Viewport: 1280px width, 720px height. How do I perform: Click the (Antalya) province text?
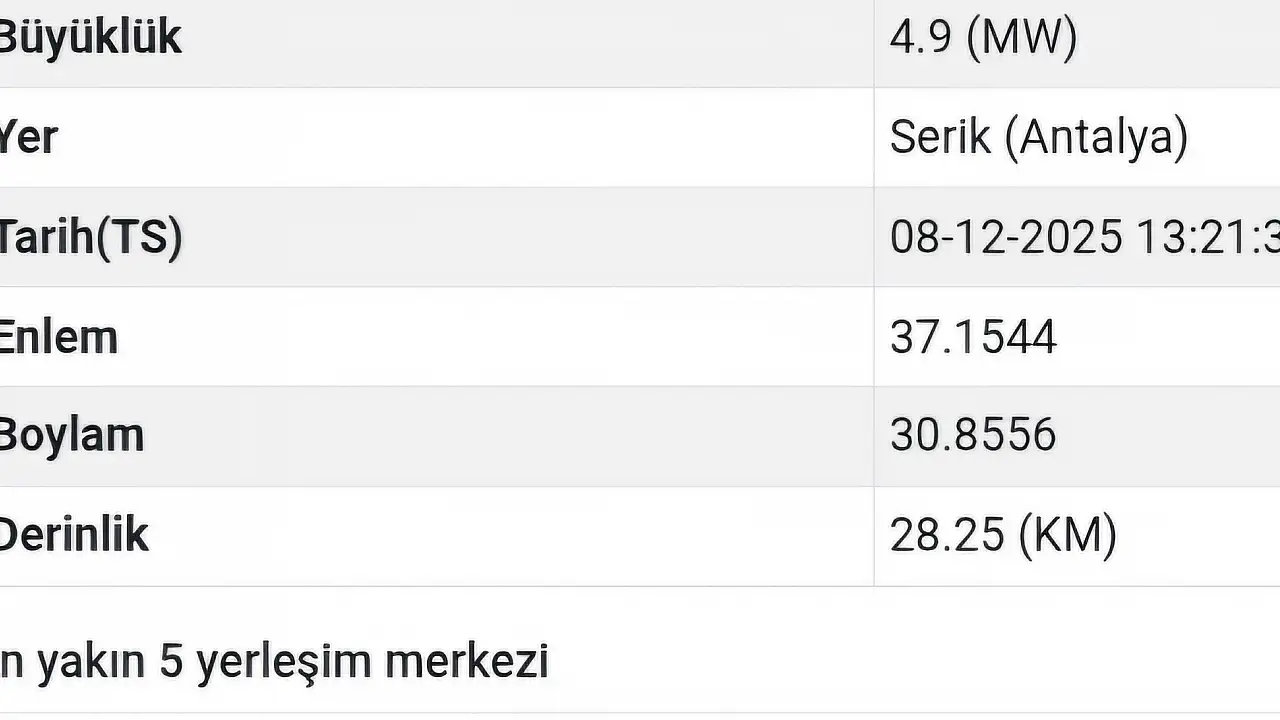1096,137
